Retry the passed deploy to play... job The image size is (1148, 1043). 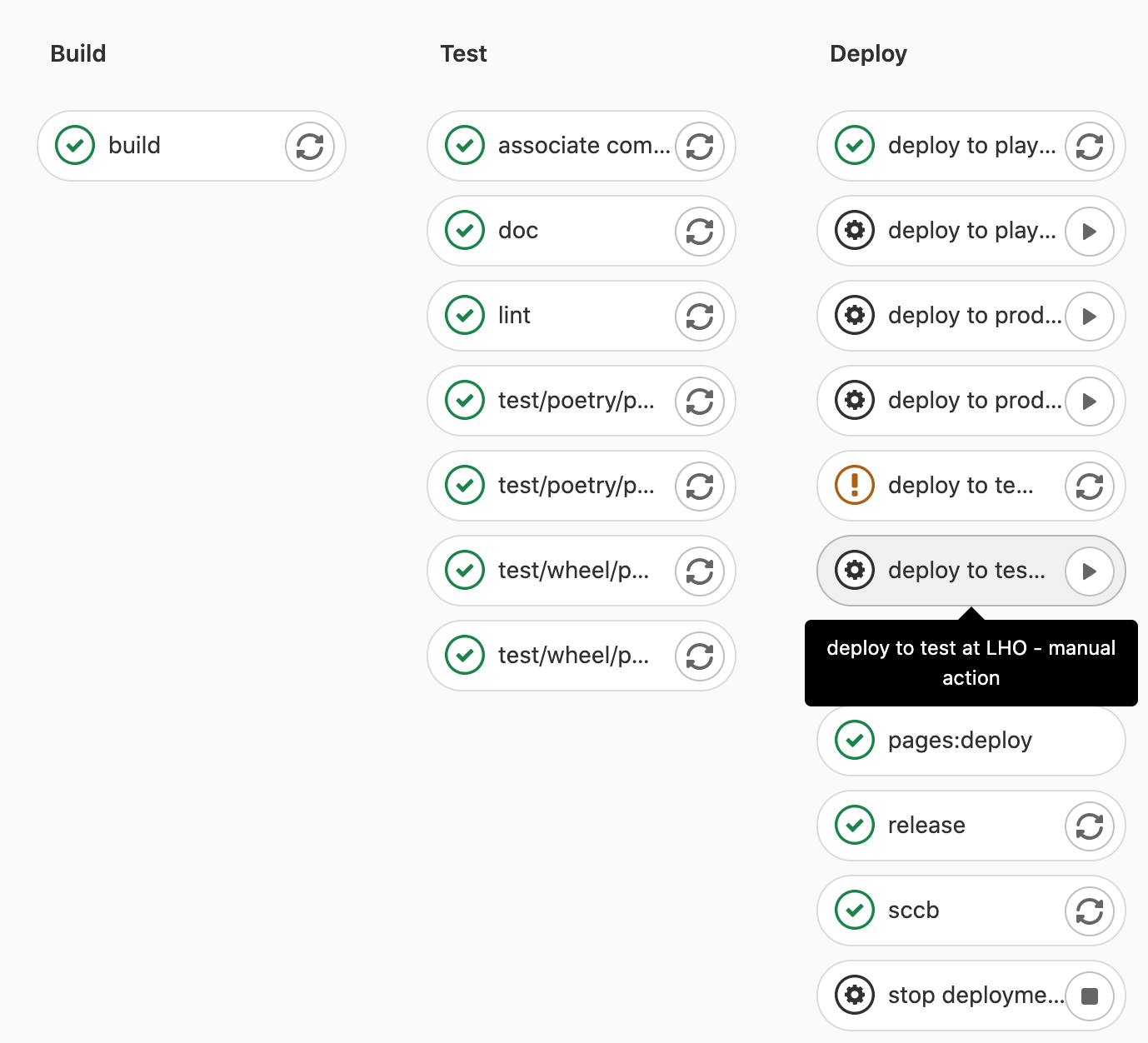coord(1090,147)
